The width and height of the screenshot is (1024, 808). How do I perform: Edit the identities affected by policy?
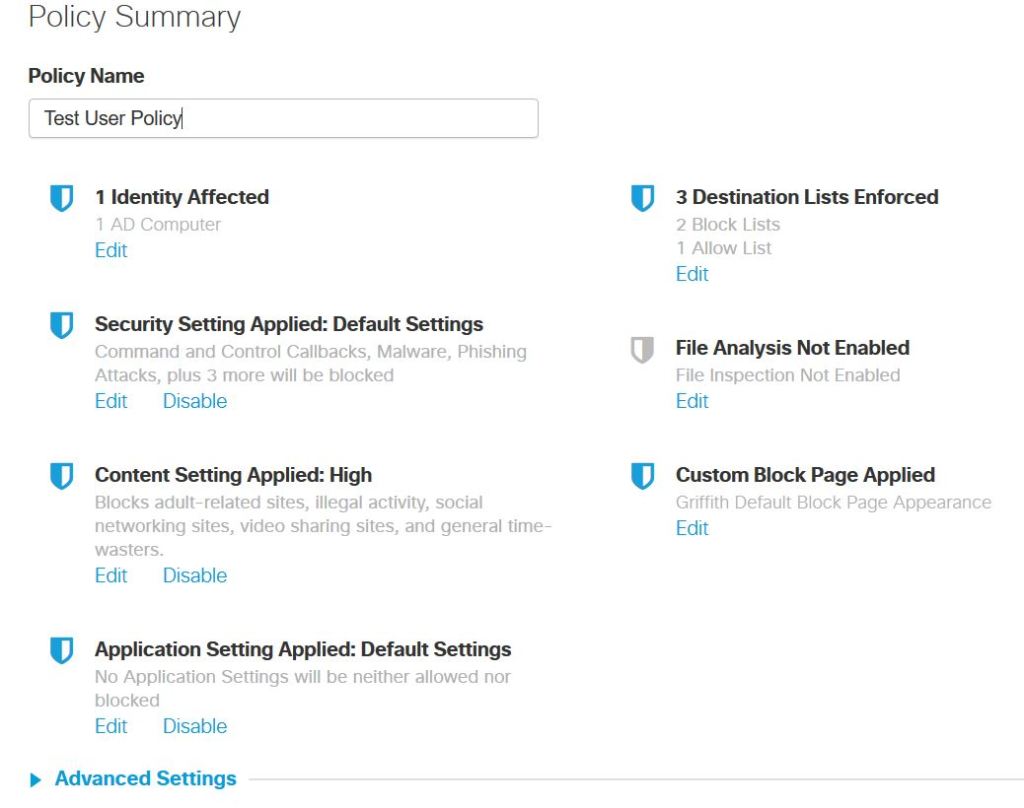click(111, 250)
